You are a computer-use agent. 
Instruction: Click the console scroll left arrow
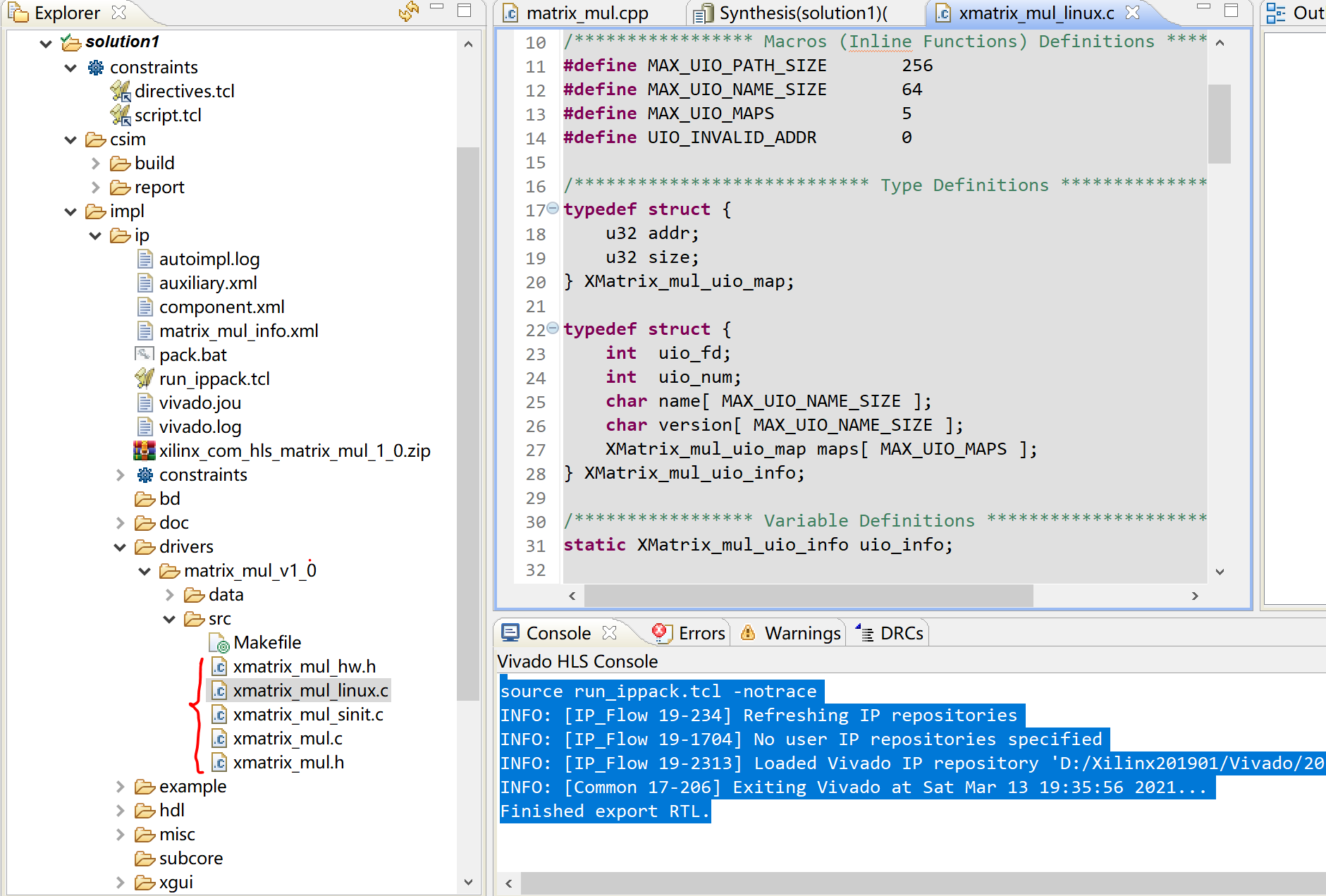[x=509, y=883]
